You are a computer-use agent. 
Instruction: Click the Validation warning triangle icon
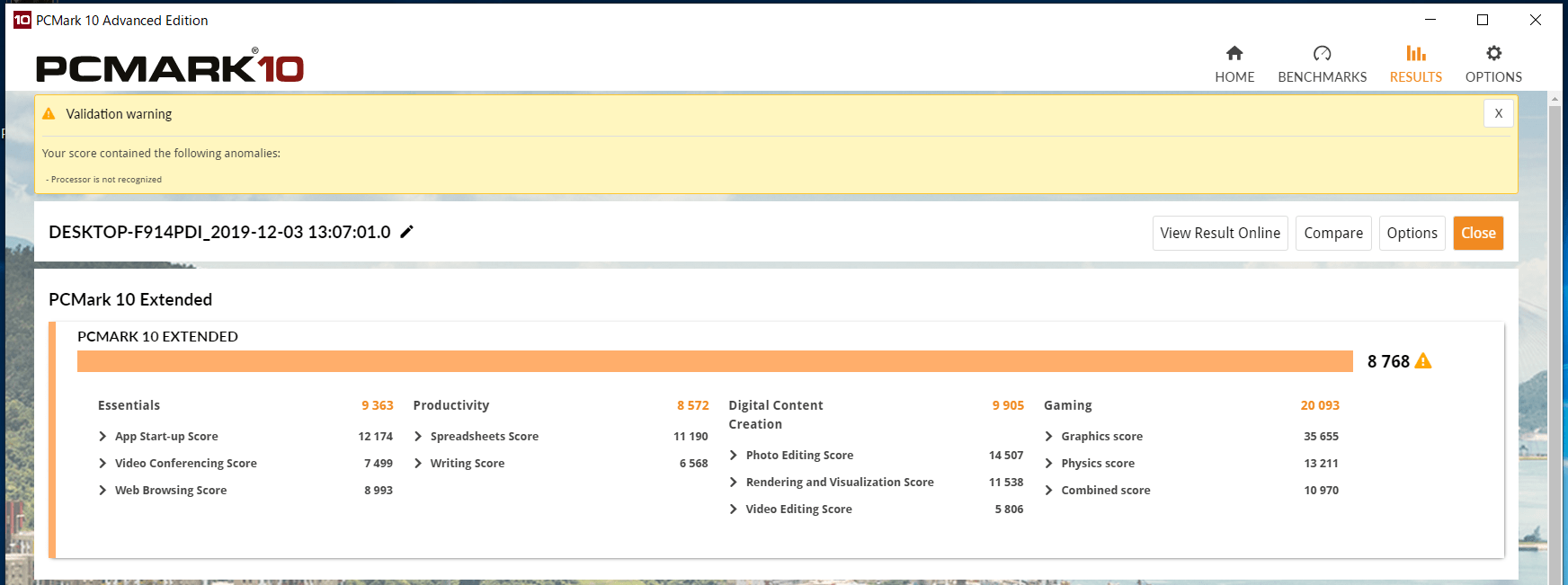coord(49,114)
